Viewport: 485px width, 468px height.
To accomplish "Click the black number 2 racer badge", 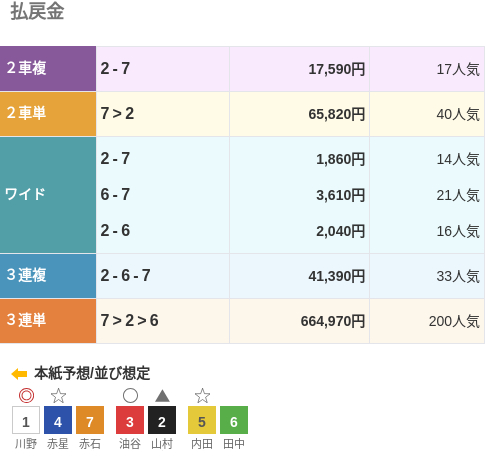I will pyautogui.click(x=162, y=420).
